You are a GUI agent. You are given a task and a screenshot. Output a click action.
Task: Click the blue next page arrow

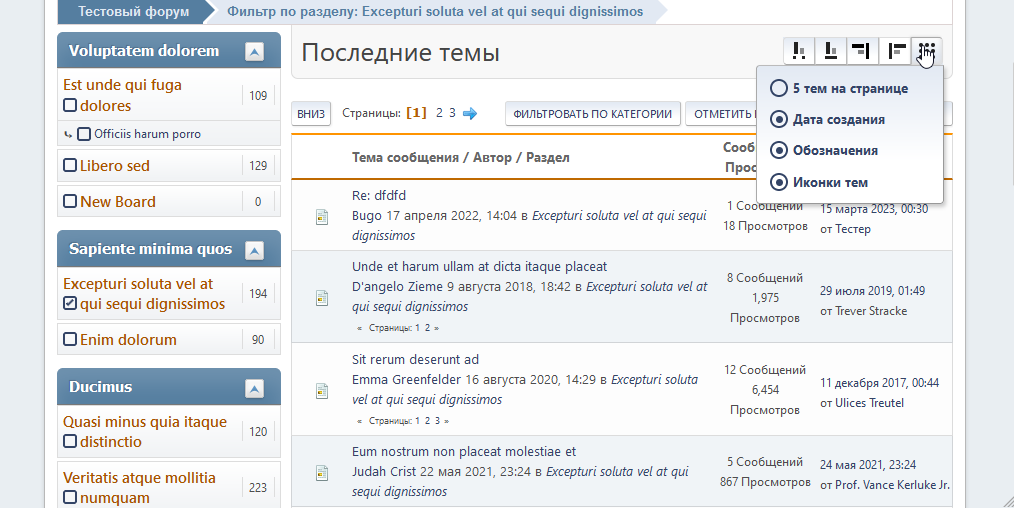coord(470,113)
